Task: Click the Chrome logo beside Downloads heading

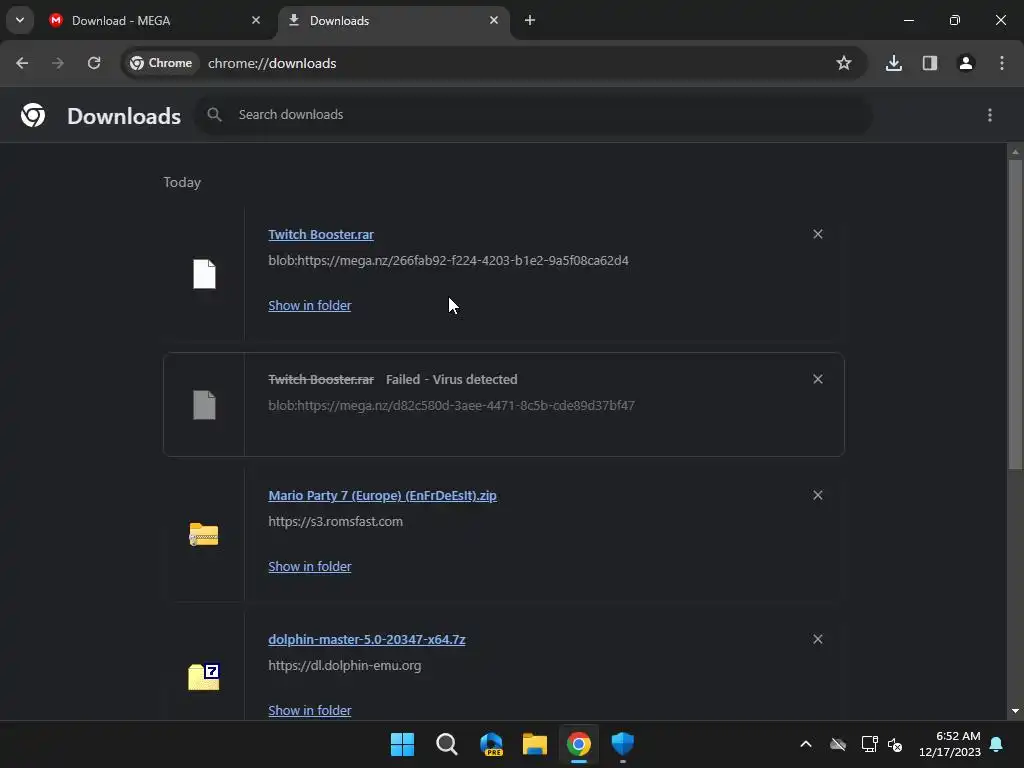Action: [x=33, y=115]
